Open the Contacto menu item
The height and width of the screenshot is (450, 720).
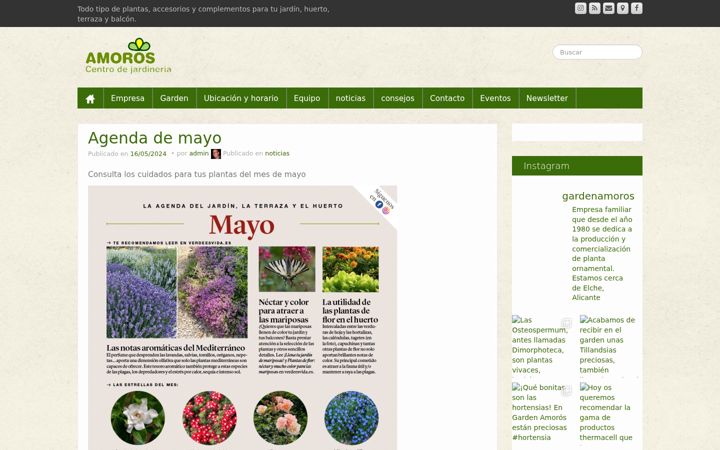pos(447,98)
